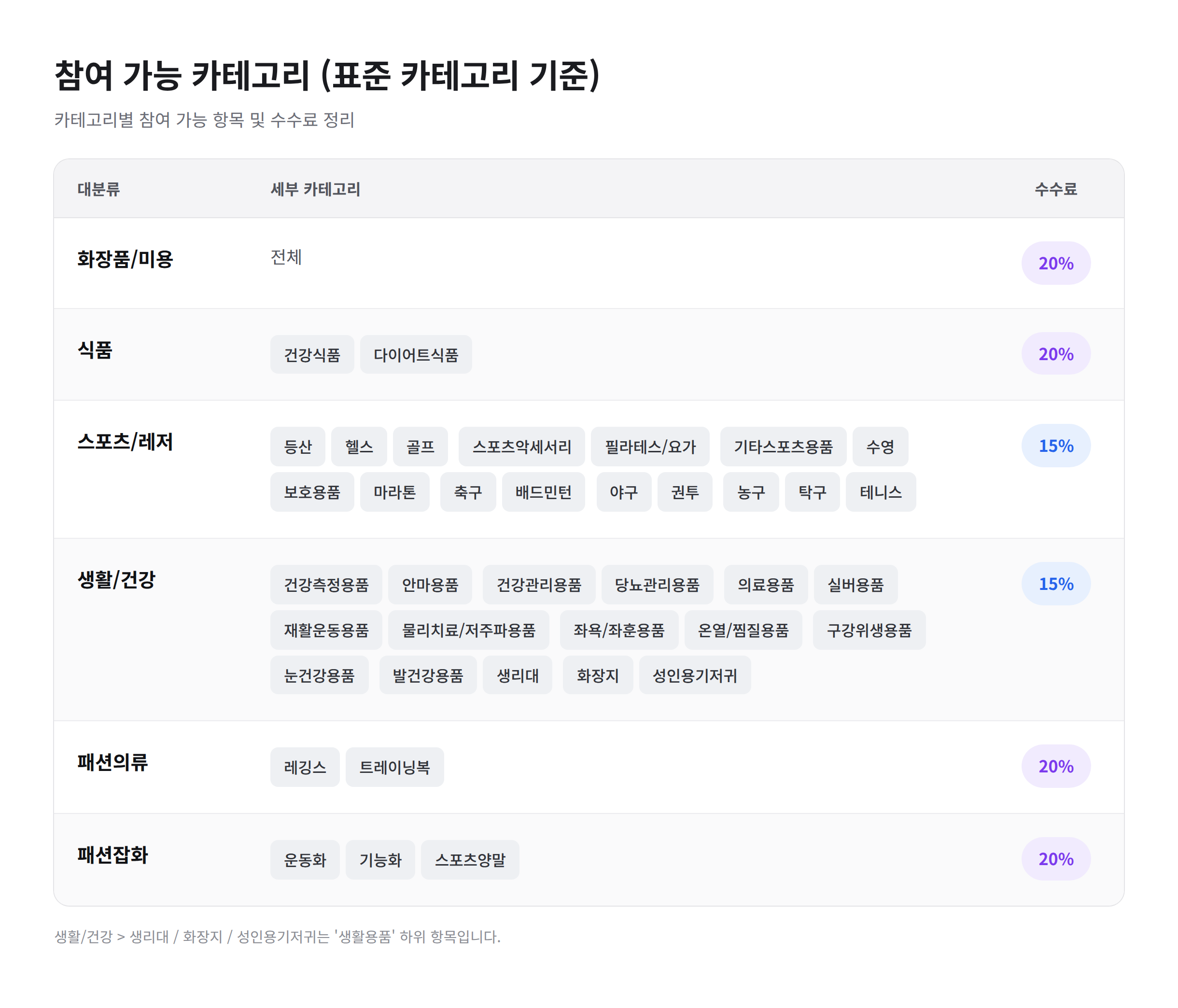Pick the 테니스 chip
Screen dimensions: 1178x1008
tap(881, 492)
